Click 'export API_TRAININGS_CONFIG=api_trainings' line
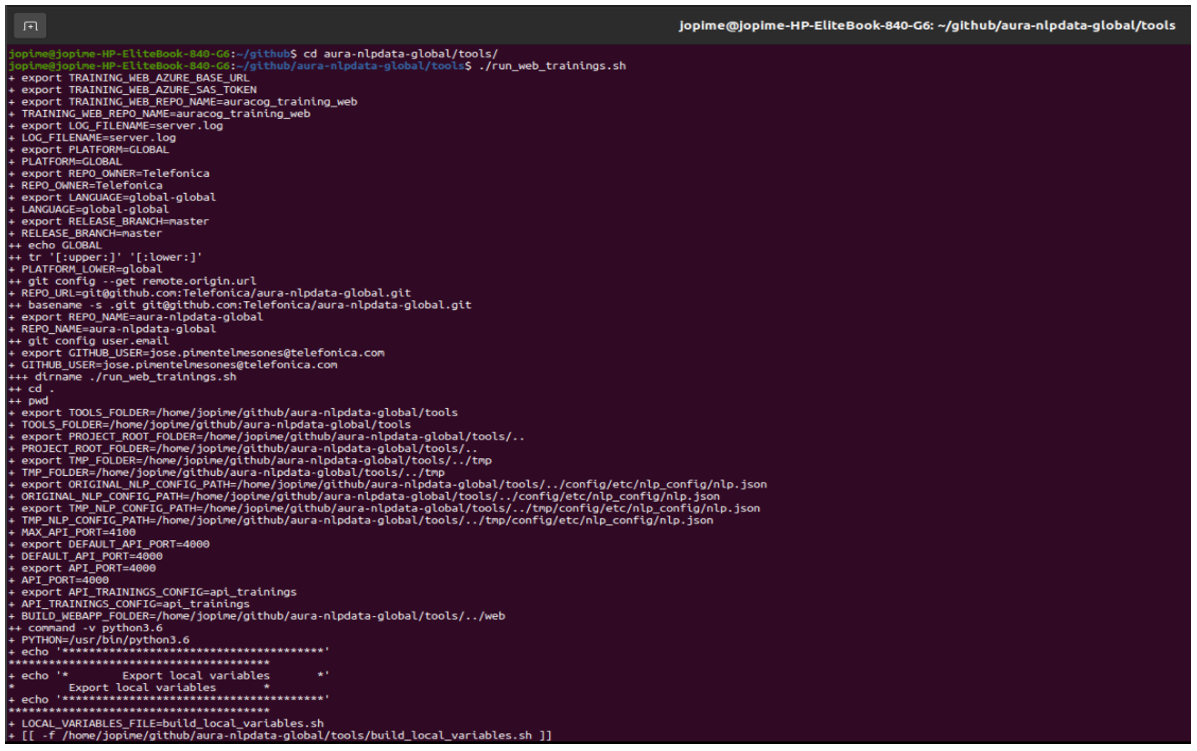 coord(153,591)
